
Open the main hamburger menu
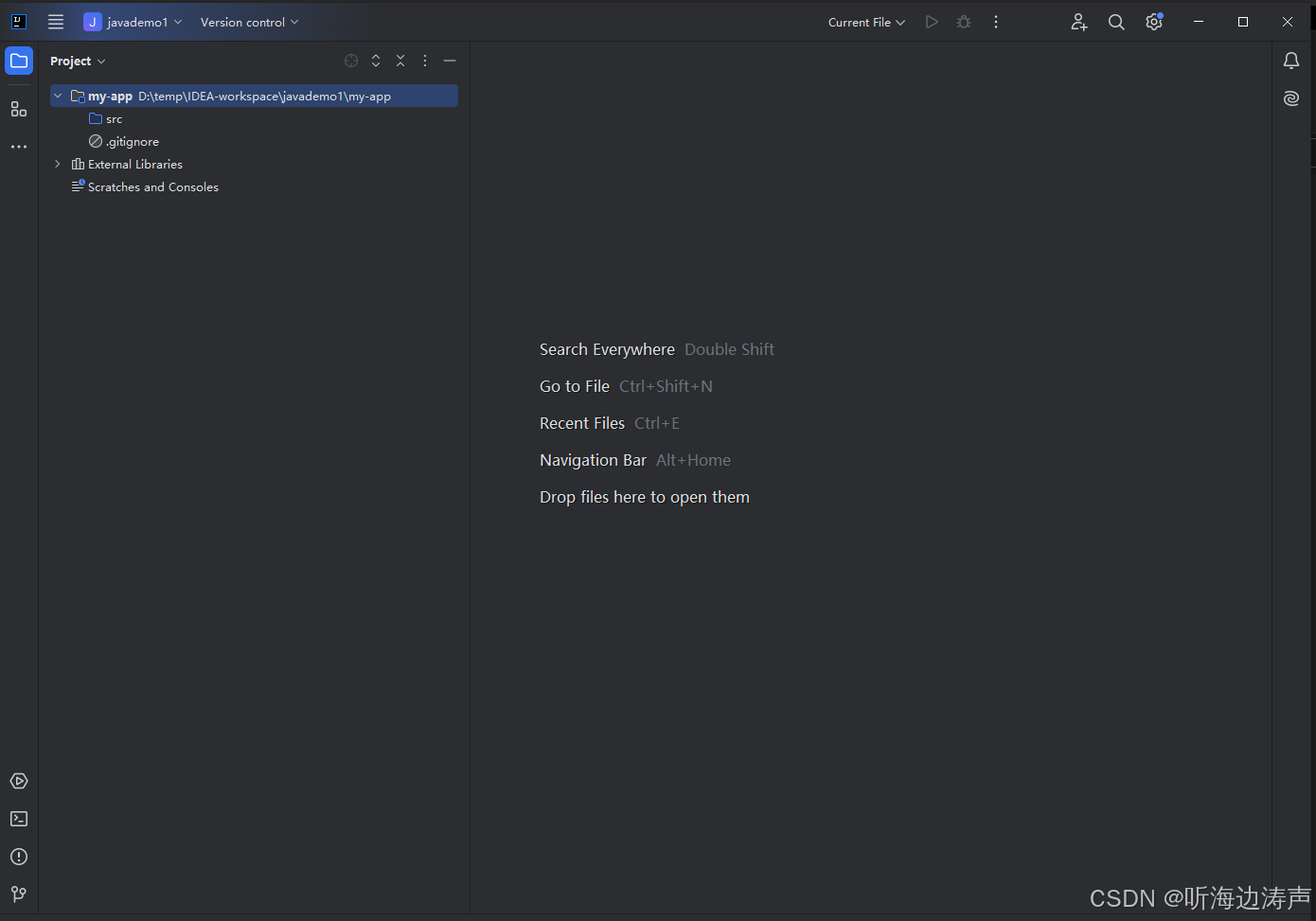click(x=56, y=22)
